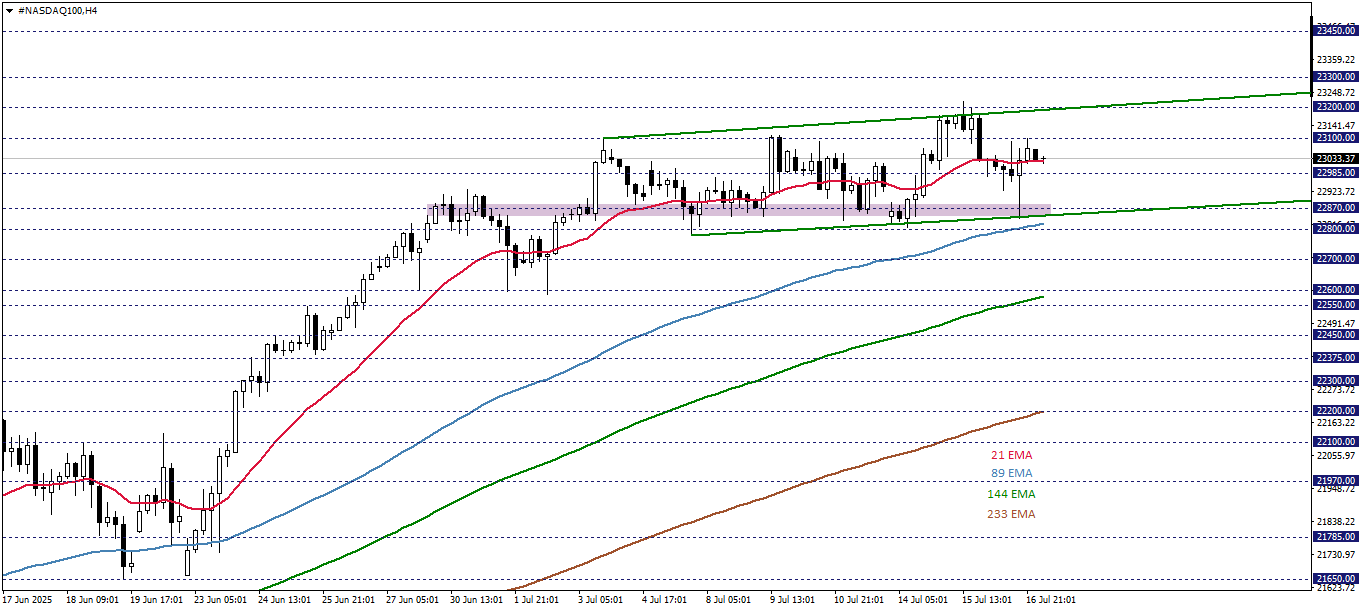Viewport: 1362px width, 611px height.
Task: Click the 19 Jun 17:01 time label
Action: pyautogui.click(x=157, y=600)
